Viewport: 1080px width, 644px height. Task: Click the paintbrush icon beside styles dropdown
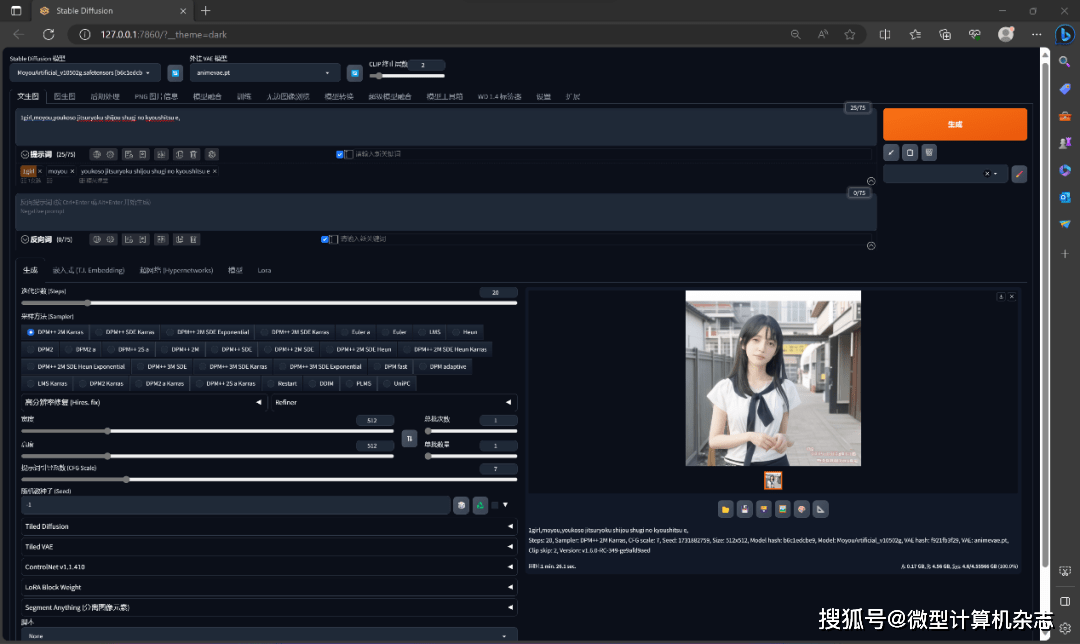tap(1019, 173)
